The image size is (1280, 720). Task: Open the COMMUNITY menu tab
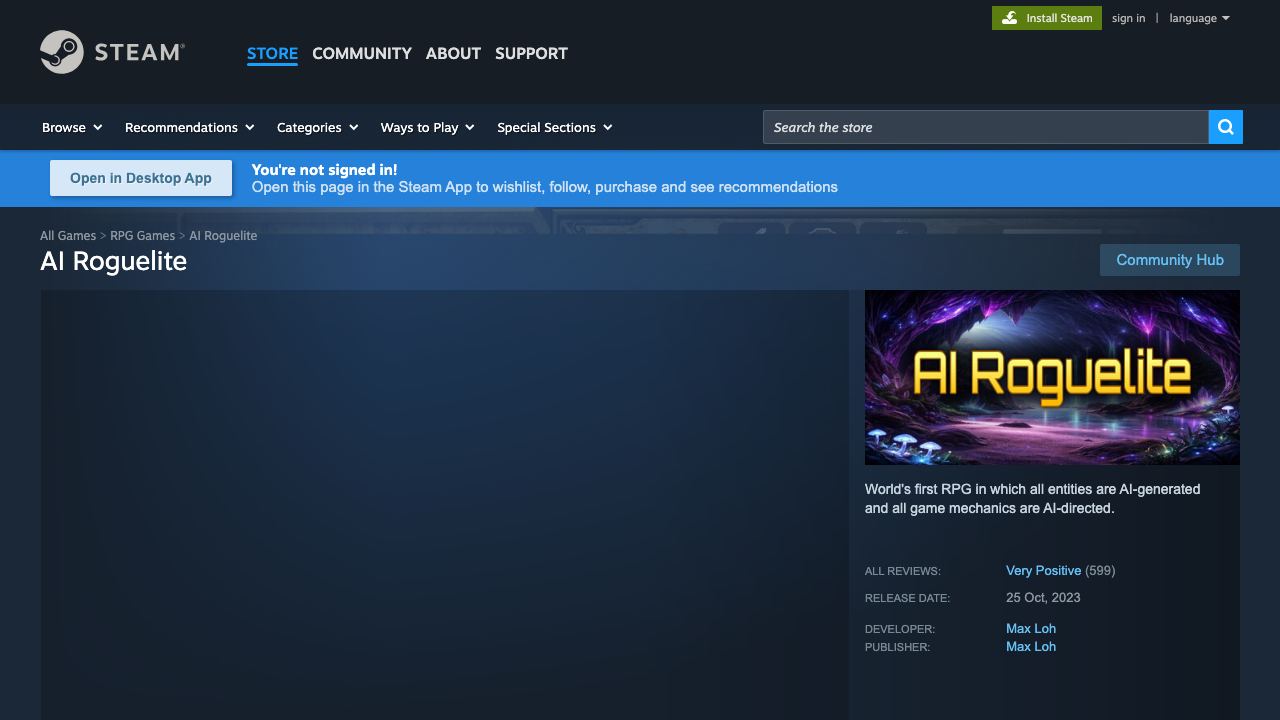362,53
